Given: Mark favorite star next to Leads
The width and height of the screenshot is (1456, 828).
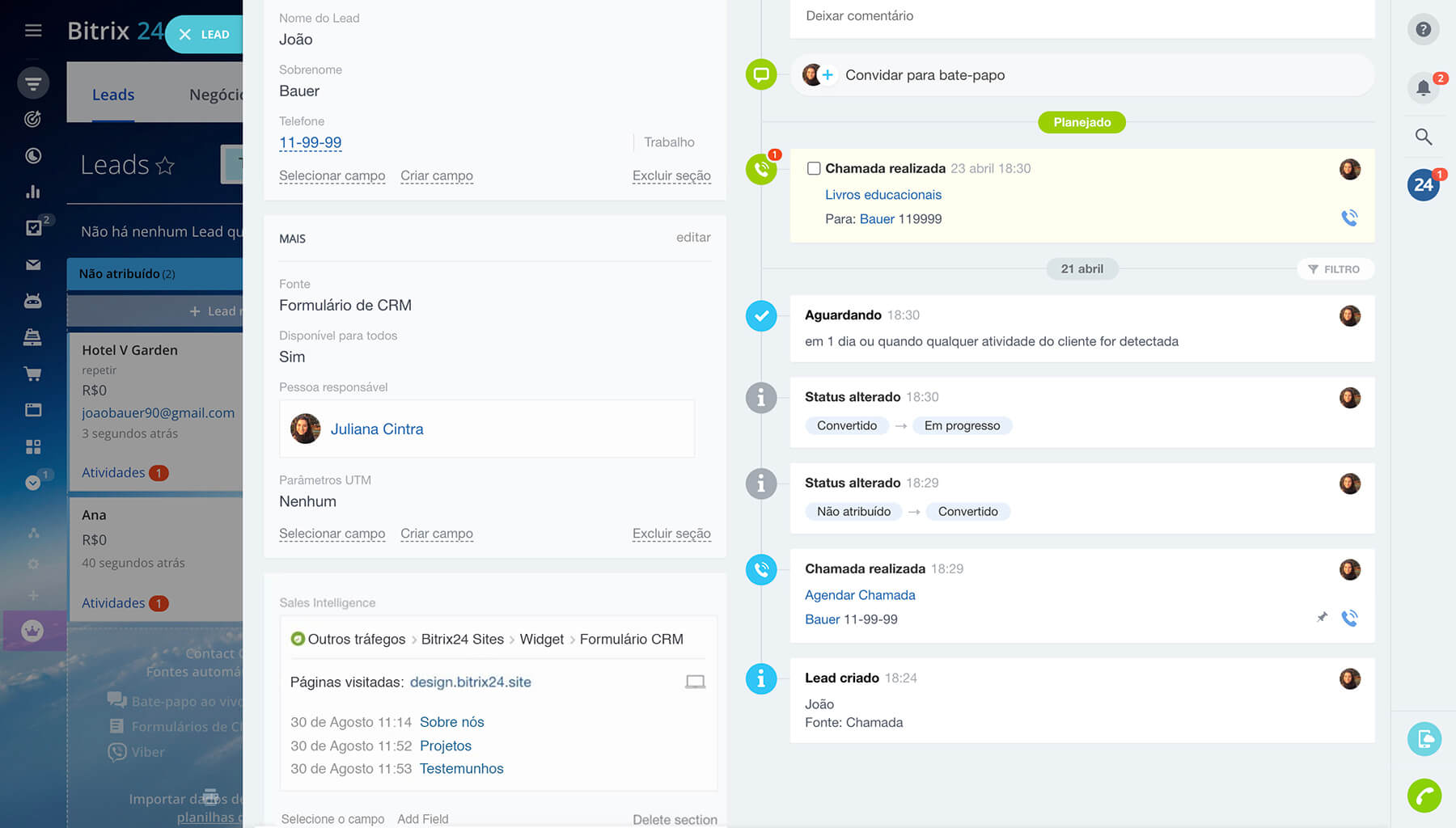Looking at the screenshot, I should pyautogui.click(x=165, y=166).
